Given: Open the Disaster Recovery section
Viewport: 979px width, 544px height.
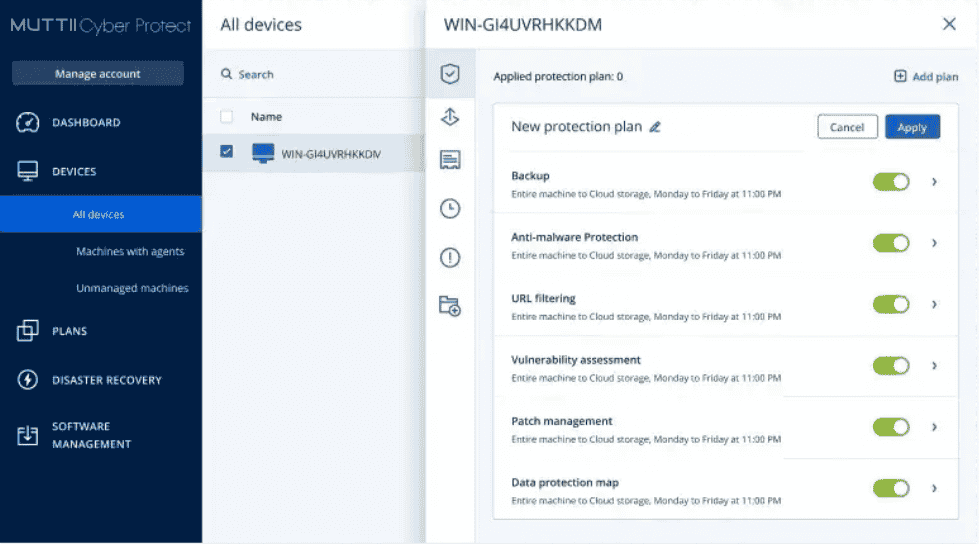Looking at the screenshot, I should 106,380.
